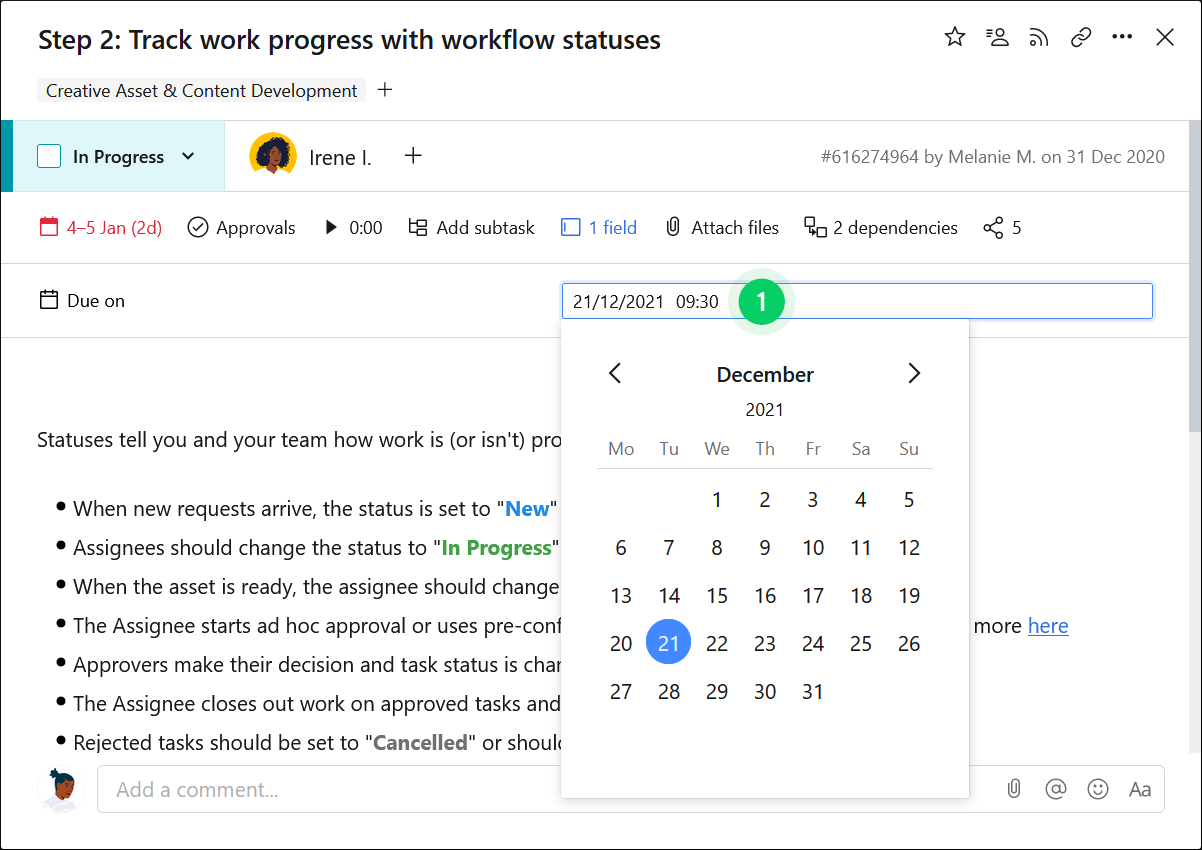
Task: Go to the next month in the calendar
Action: pos(913,372)
